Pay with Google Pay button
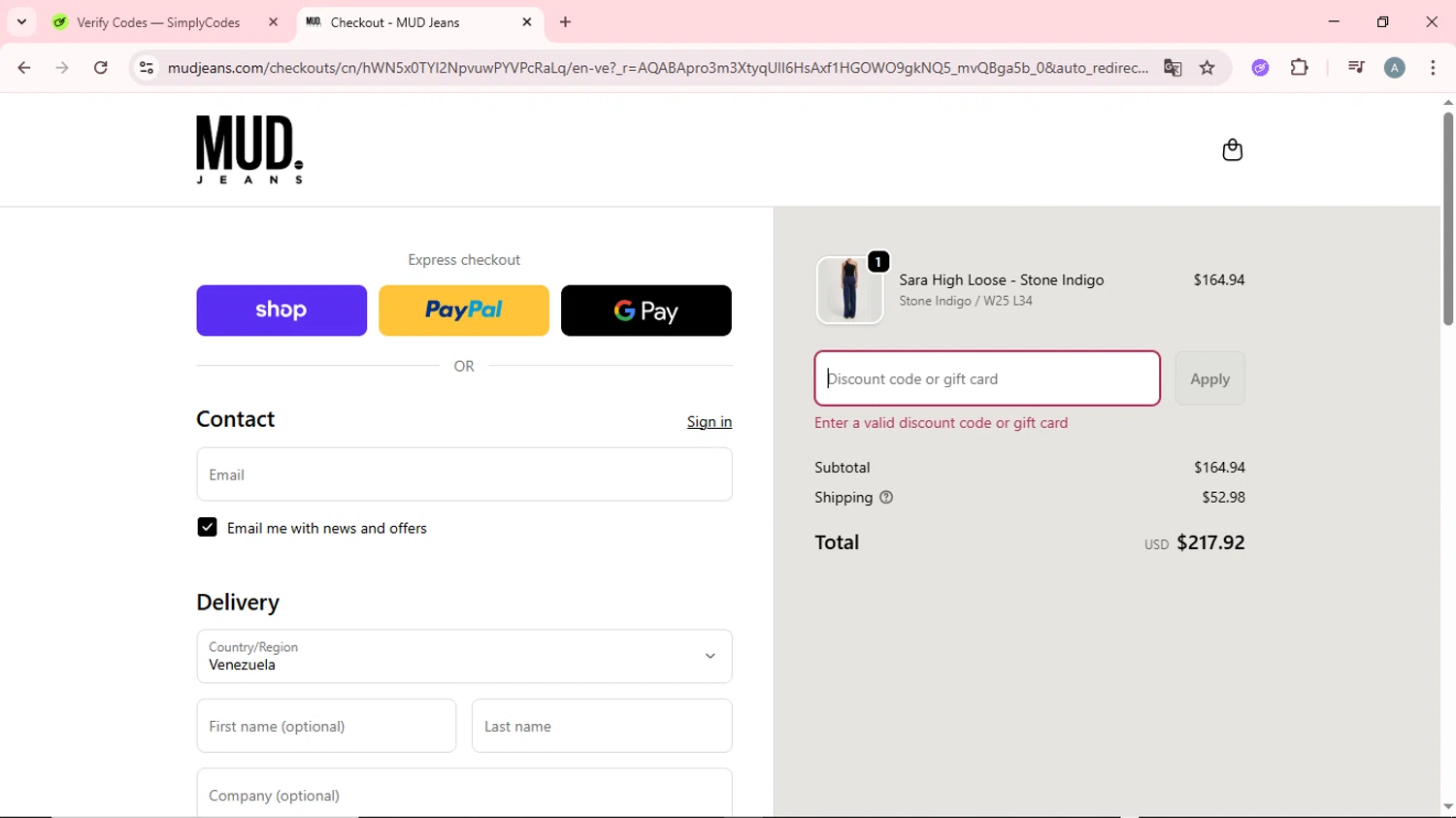 [646, 311]
